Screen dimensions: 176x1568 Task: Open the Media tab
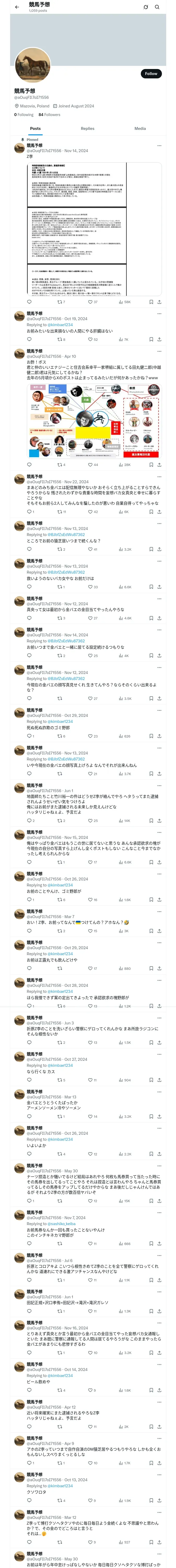click(x=140, y=128)
